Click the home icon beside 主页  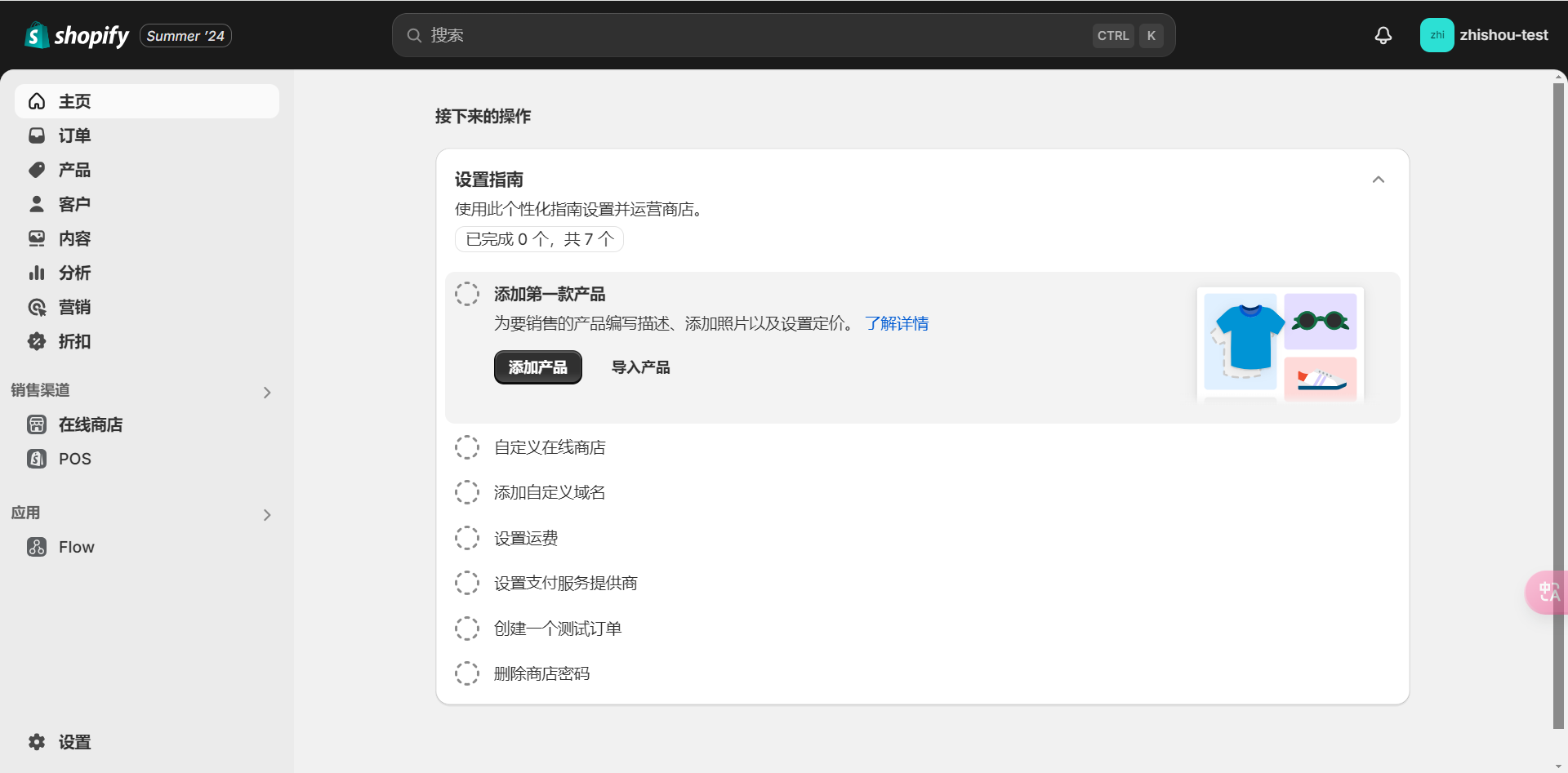37,101
